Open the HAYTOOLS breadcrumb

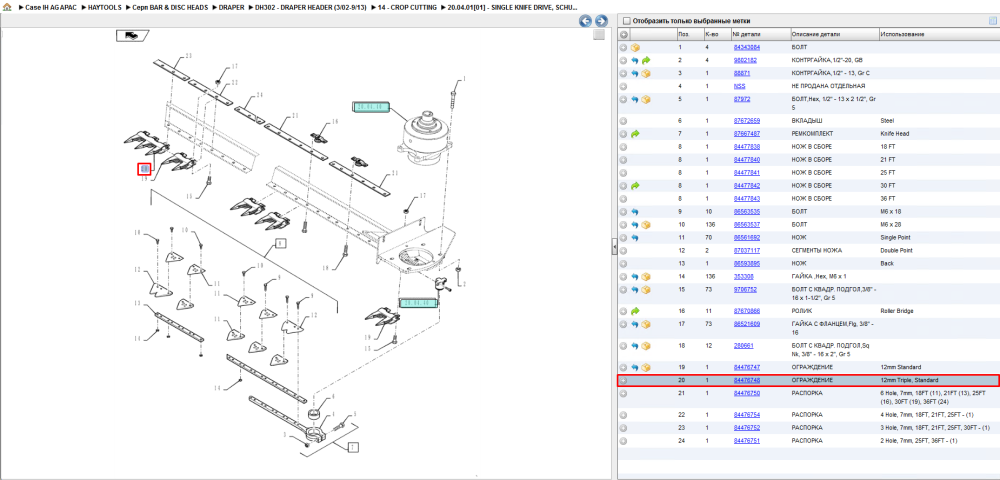[x=105, y=7]
